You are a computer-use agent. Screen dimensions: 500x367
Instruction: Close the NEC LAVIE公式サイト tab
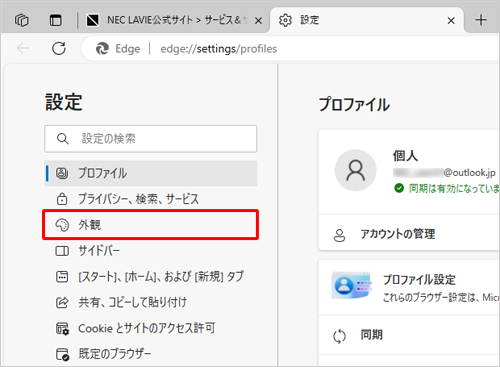click(x=258, y=21)
